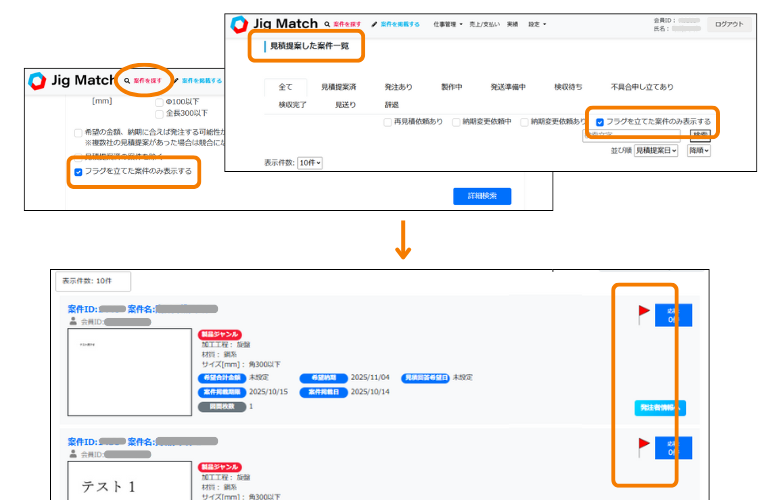Expand the 降順 order dropdown

point(698,150)
